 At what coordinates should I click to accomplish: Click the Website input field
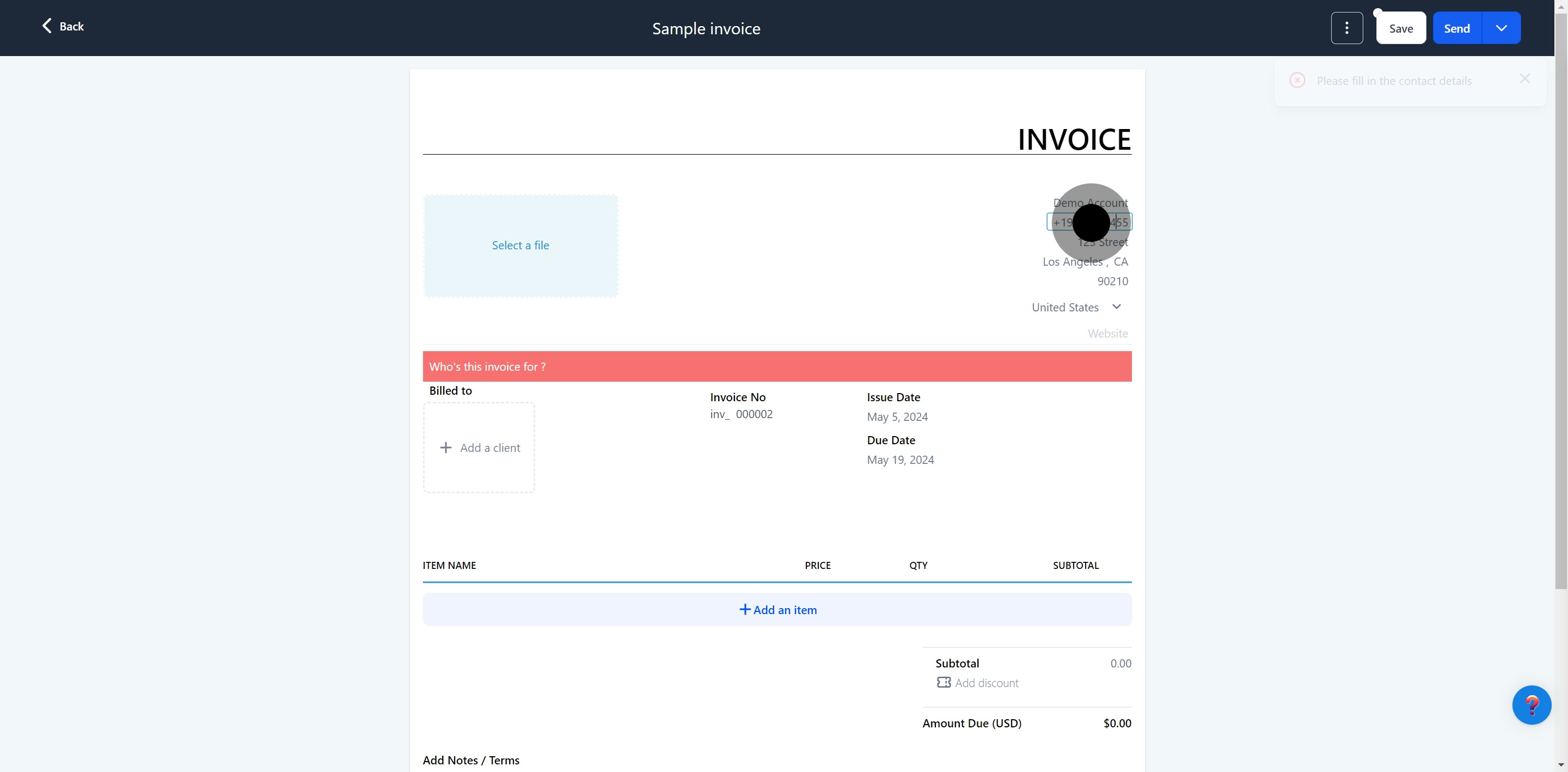pos(1107,334)
